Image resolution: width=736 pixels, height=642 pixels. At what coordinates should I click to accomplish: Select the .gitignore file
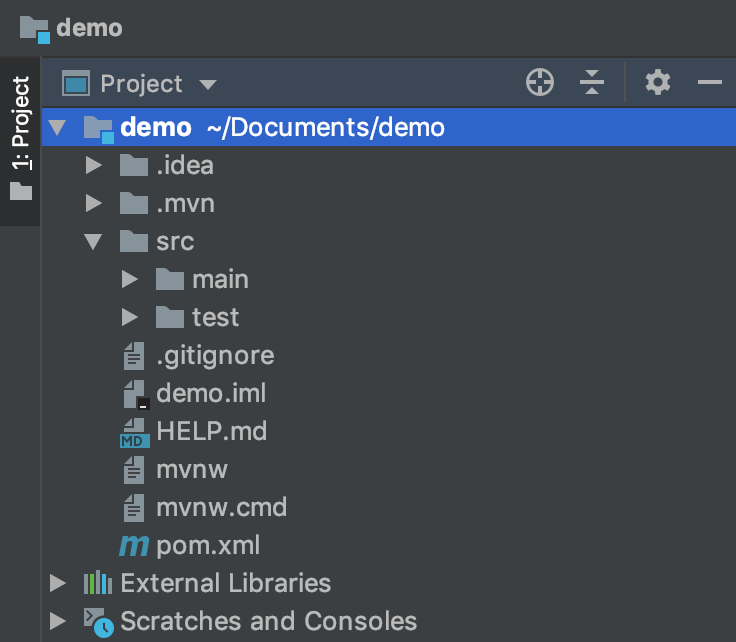[214, 355]
